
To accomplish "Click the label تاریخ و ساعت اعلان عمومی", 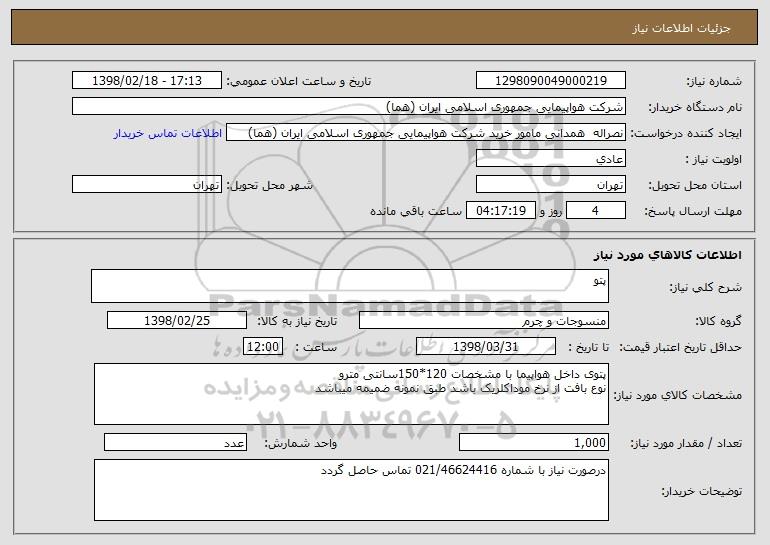I will coord(299,82).
